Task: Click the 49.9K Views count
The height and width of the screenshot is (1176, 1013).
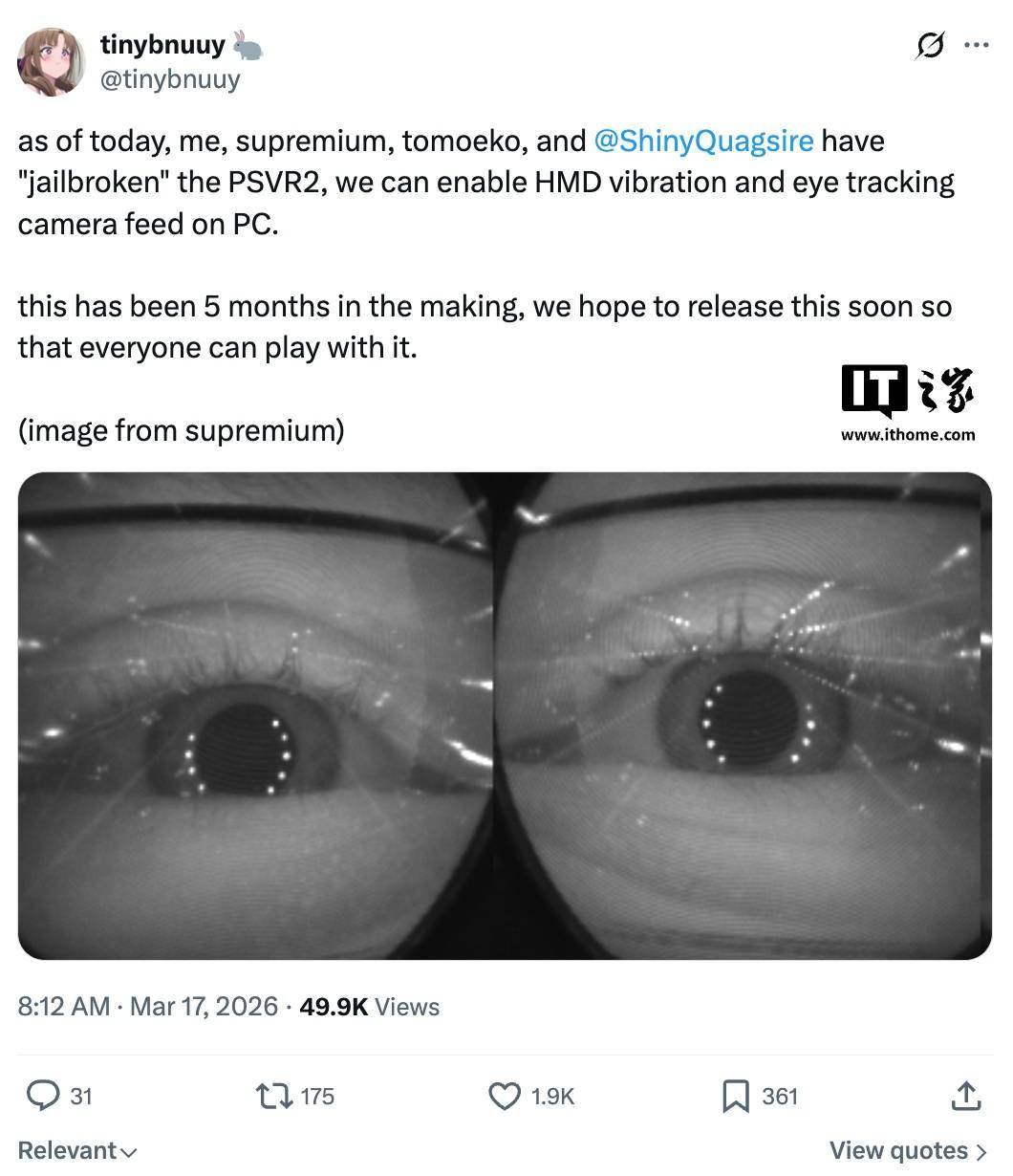Action: (x=369, y=1007)
